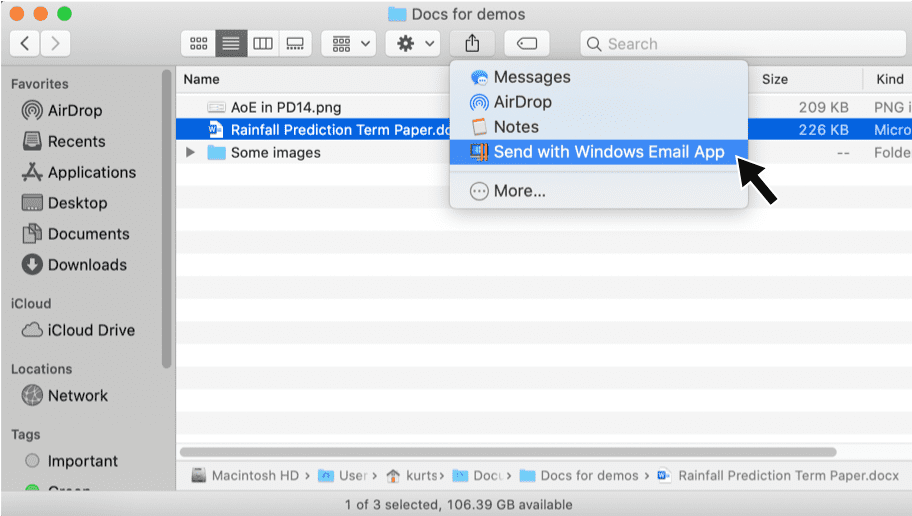
Task: Open Network in the sidebar
Action: (x=65, y=396)
